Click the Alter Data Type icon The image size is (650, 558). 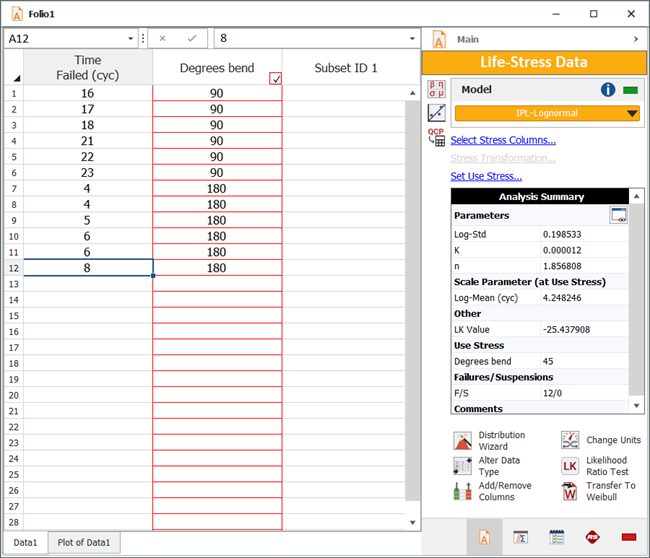pyautogui.click(x=463, y=465)
